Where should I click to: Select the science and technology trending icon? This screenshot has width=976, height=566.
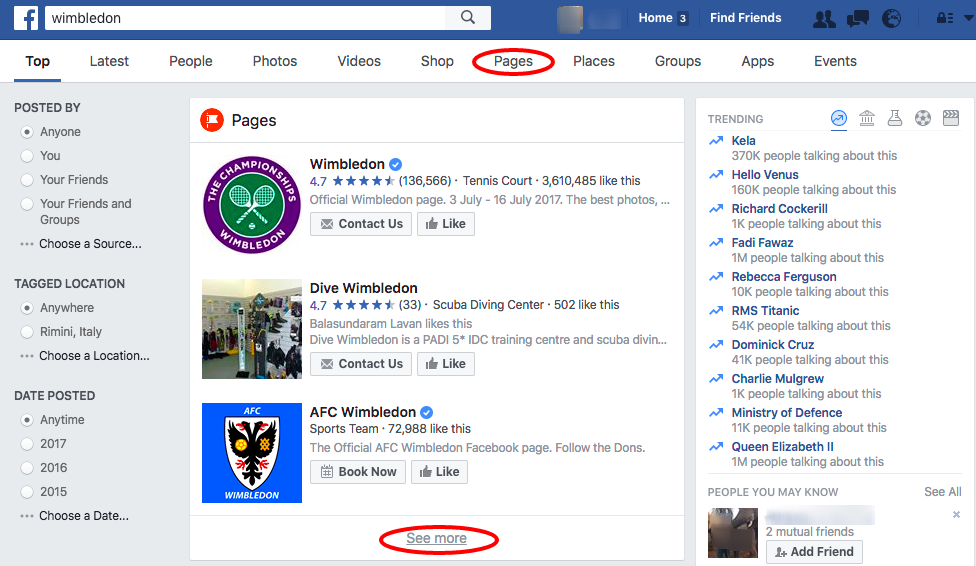coord(895,118)
